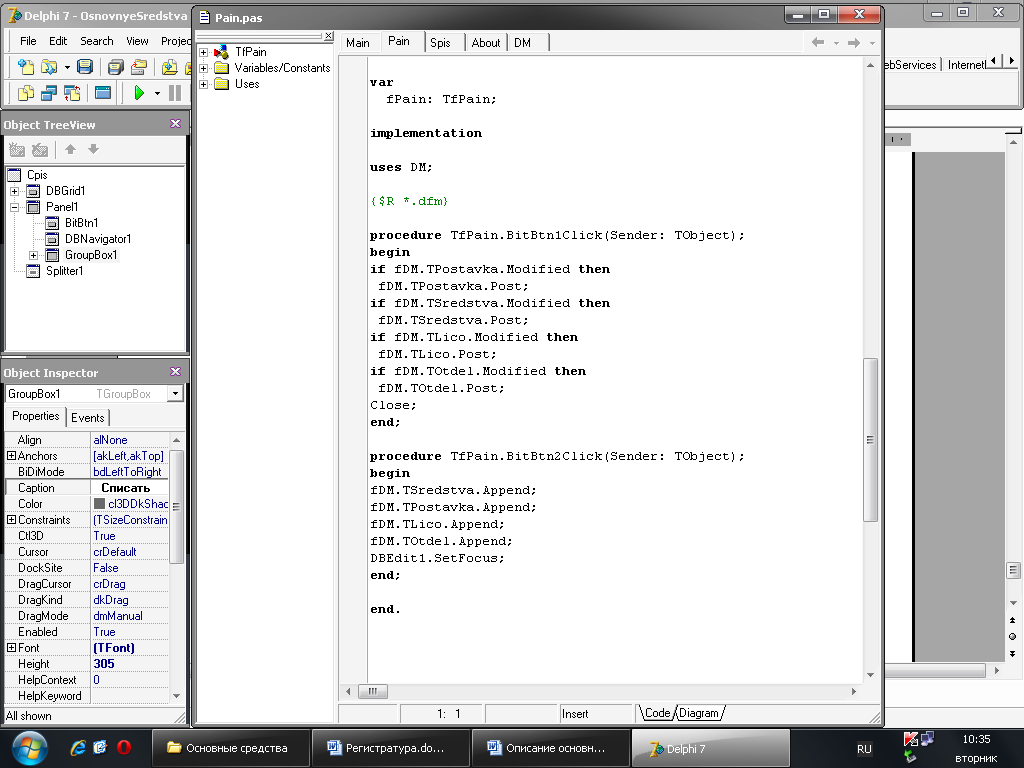Click the New Form toolbar icon

103,93
